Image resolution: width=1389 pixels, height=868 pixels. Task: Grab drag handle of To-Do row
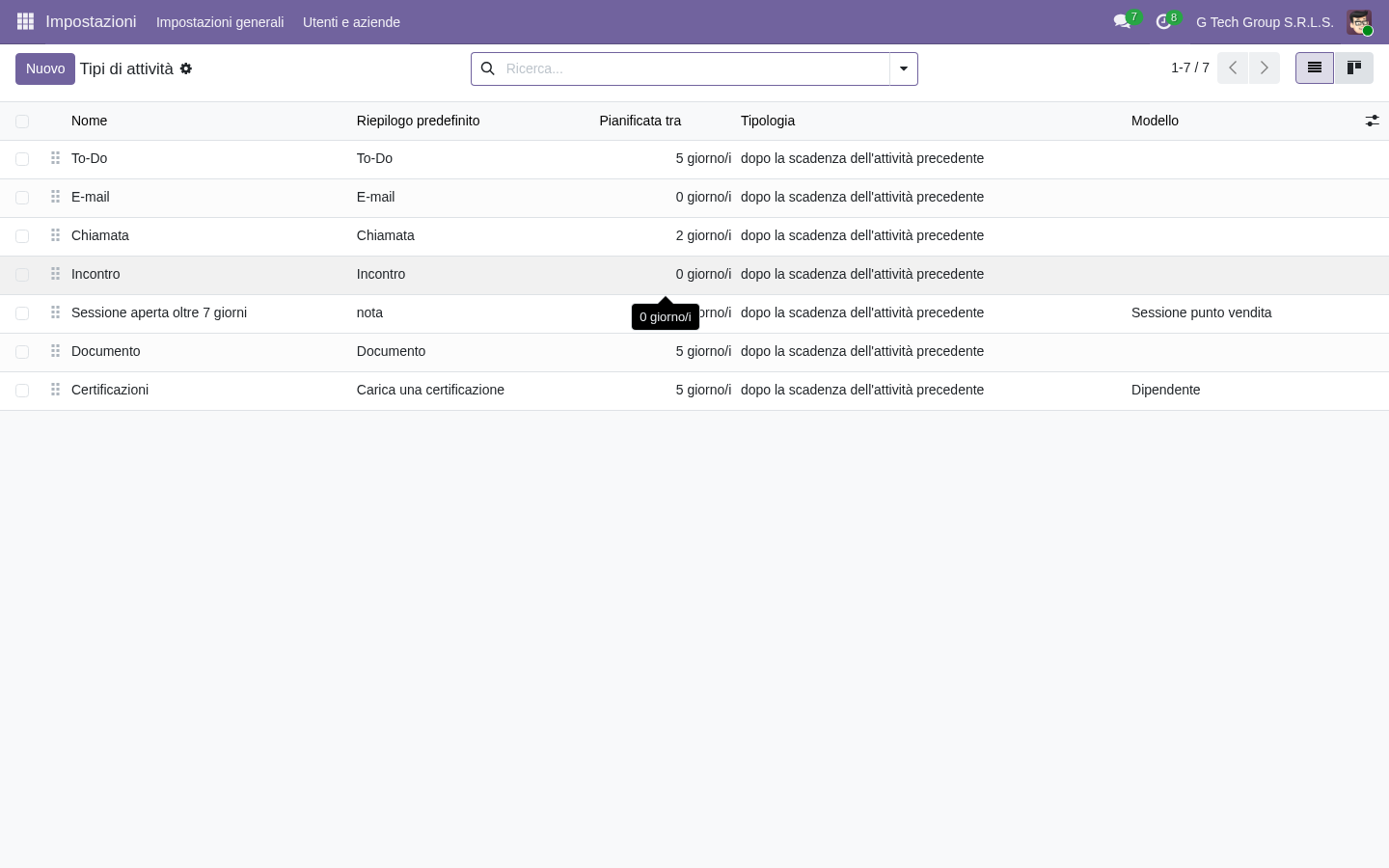[x=55, y=158]
